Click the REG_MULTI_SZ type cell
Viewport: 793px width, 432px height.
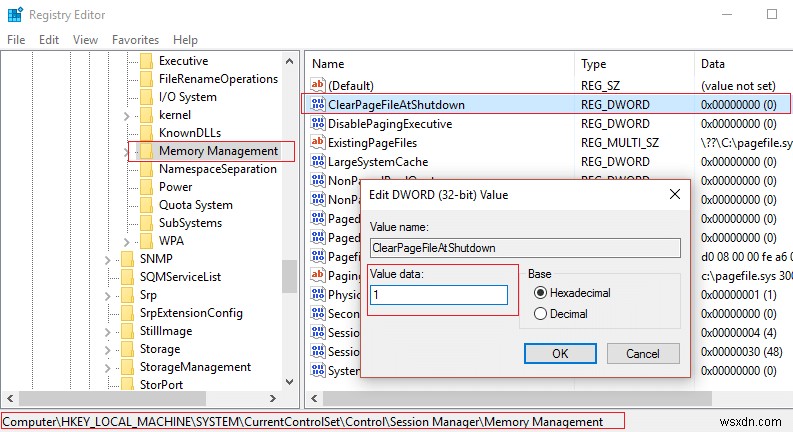coord(620,143)
